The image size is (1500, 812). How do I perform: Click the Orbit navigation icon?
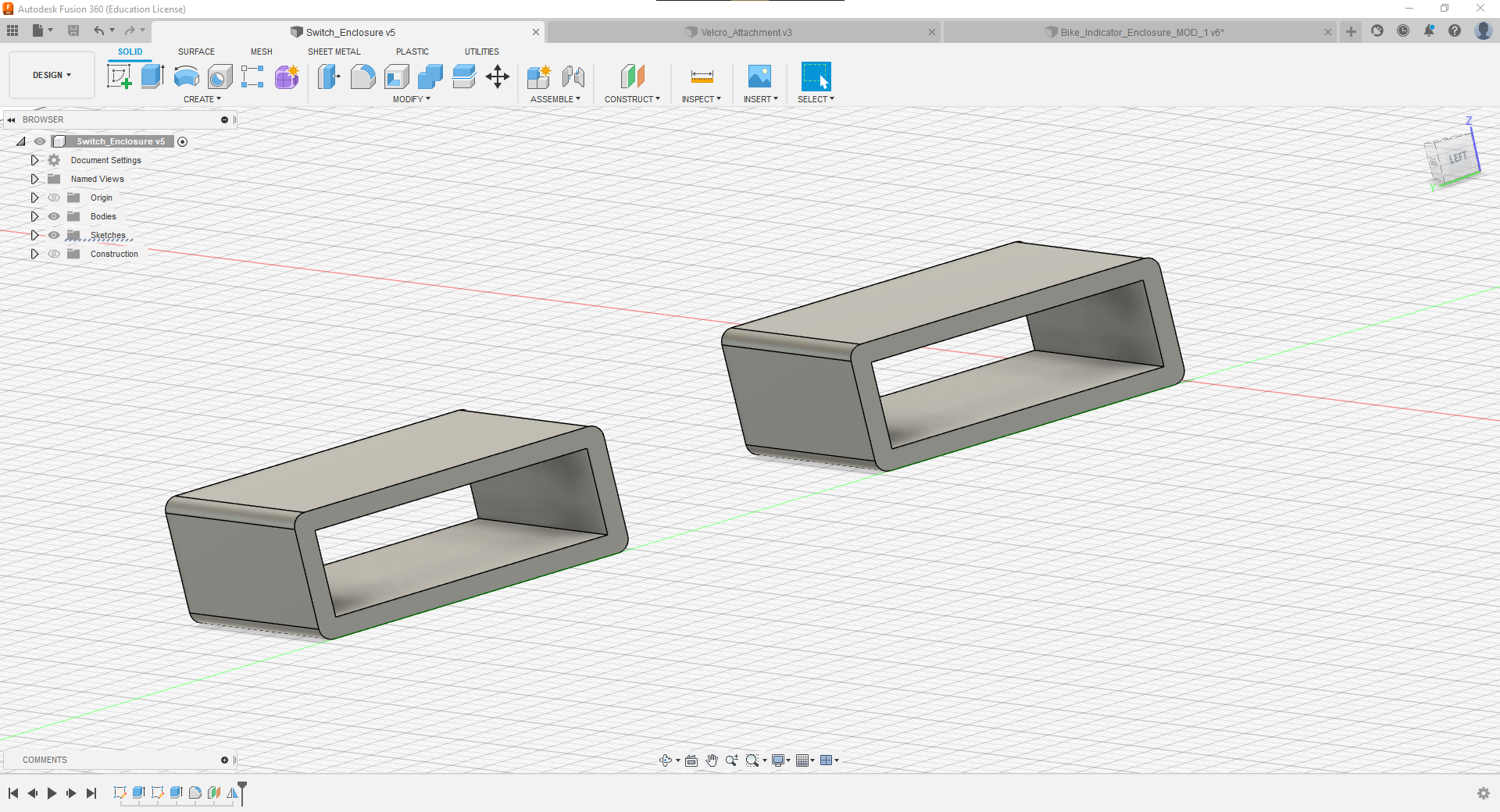666,760
